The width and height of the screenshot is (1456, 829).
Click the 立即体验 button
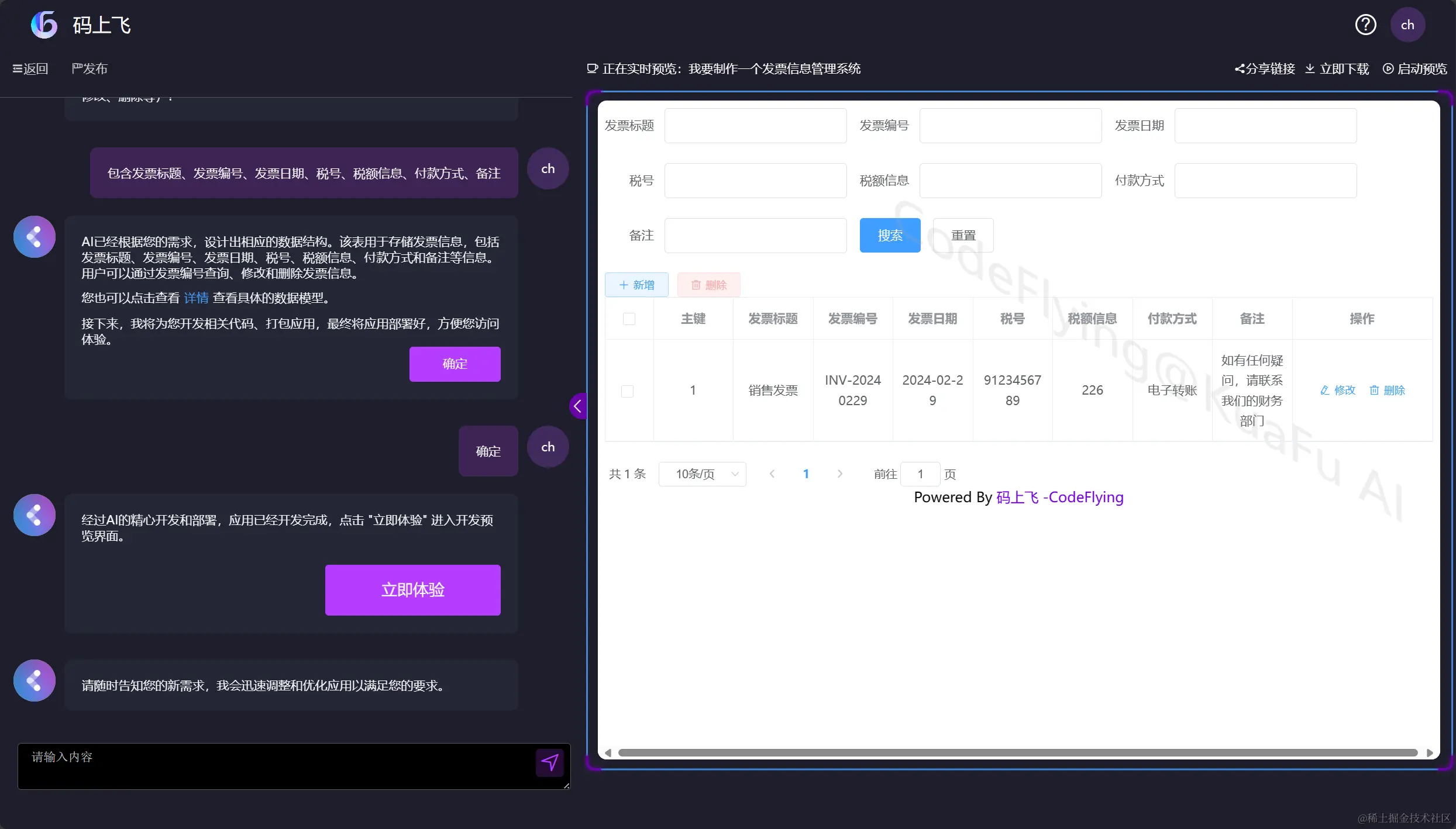412,590
